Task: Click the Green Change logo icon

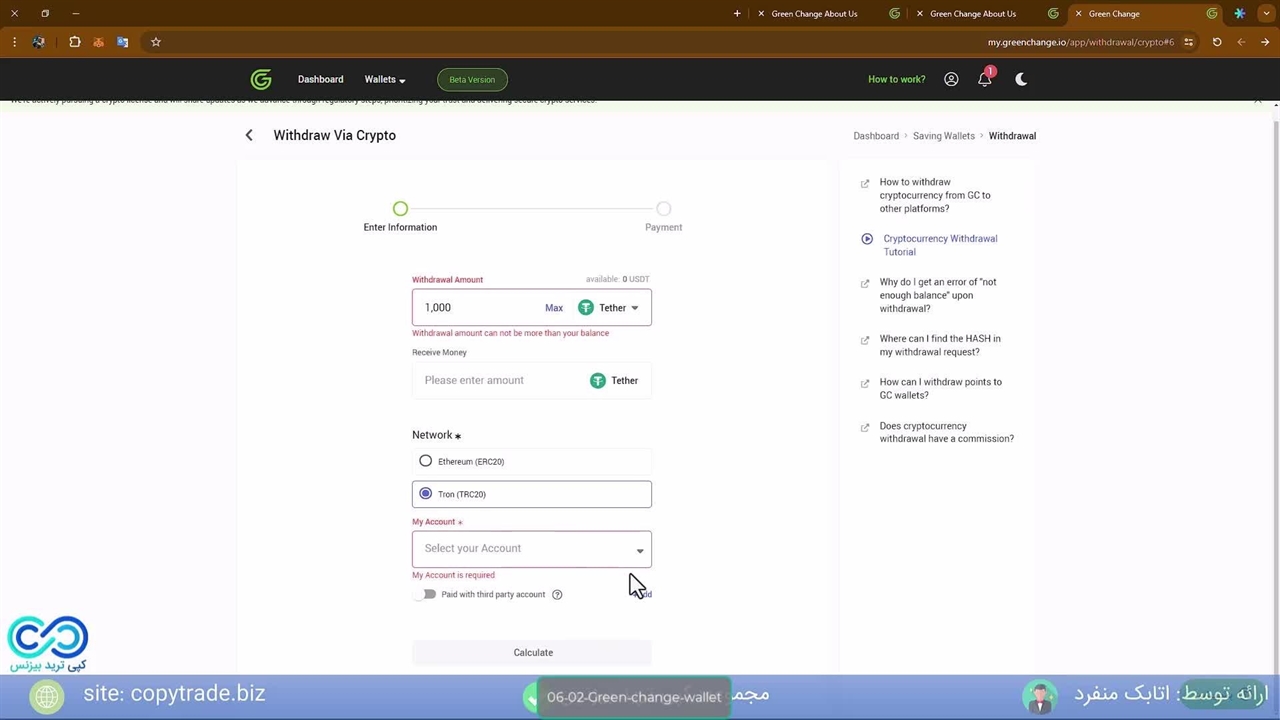Action: 261,80
